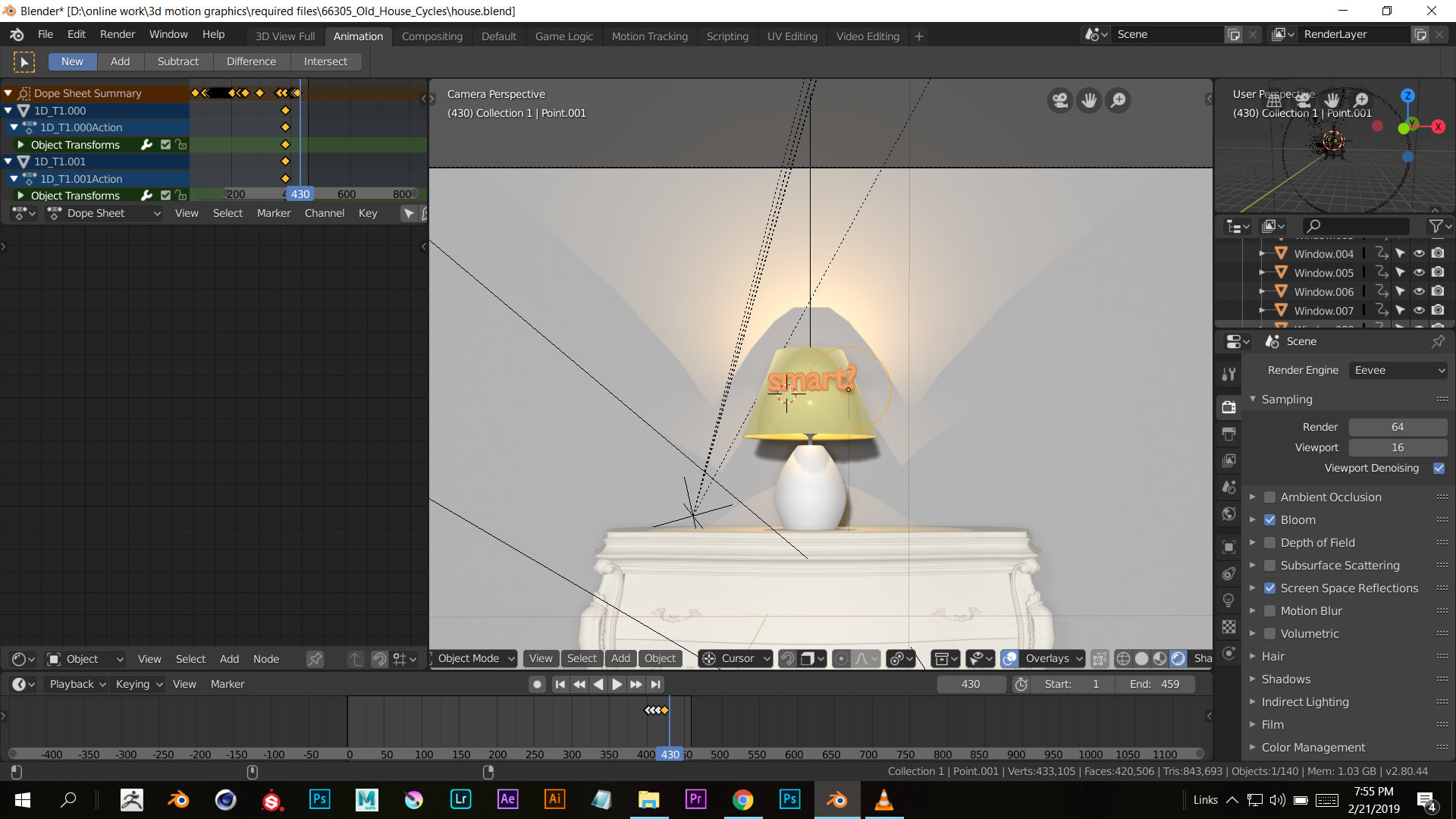Click the Render samples field showing 64
1456x819 pixels.
tap(1397, 427)
